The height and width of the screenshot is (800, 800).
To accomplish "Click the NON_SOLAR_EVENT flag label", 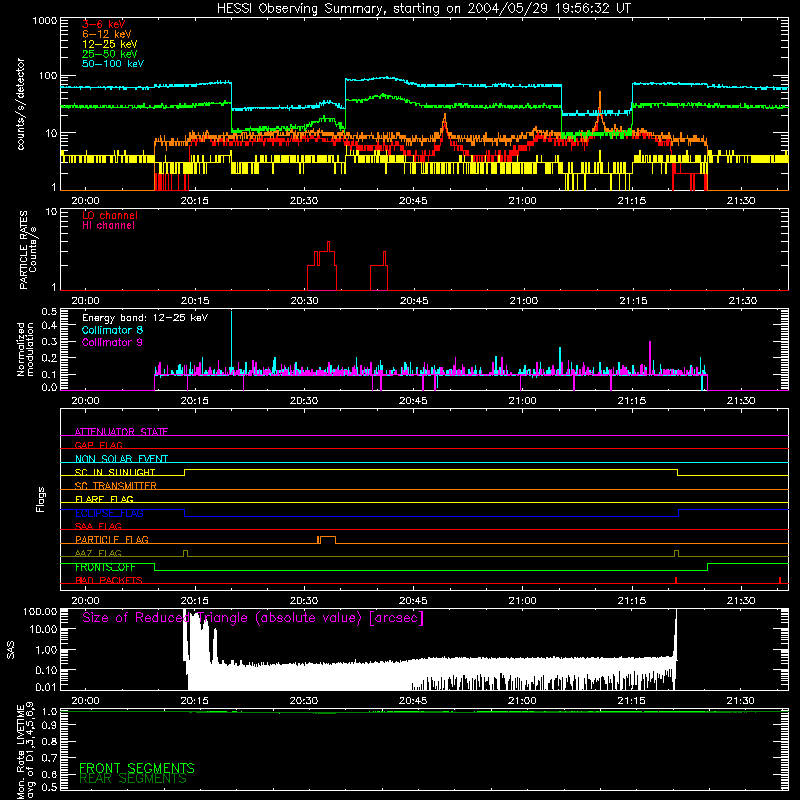I will 121,459.
